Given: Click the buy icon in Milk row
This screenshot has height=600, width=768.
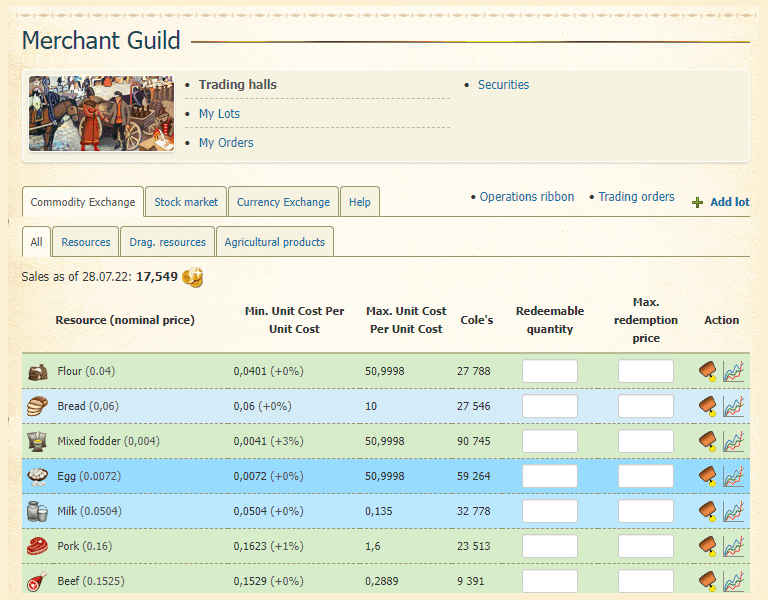Looking at the screenshot, I should 707,511.
